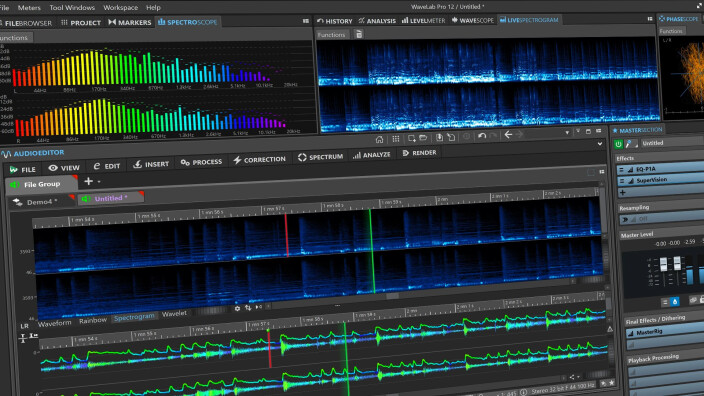Screen dimensions: 704x396
Task: Switch to the Wavescope tab
Action: coord(472,20)
